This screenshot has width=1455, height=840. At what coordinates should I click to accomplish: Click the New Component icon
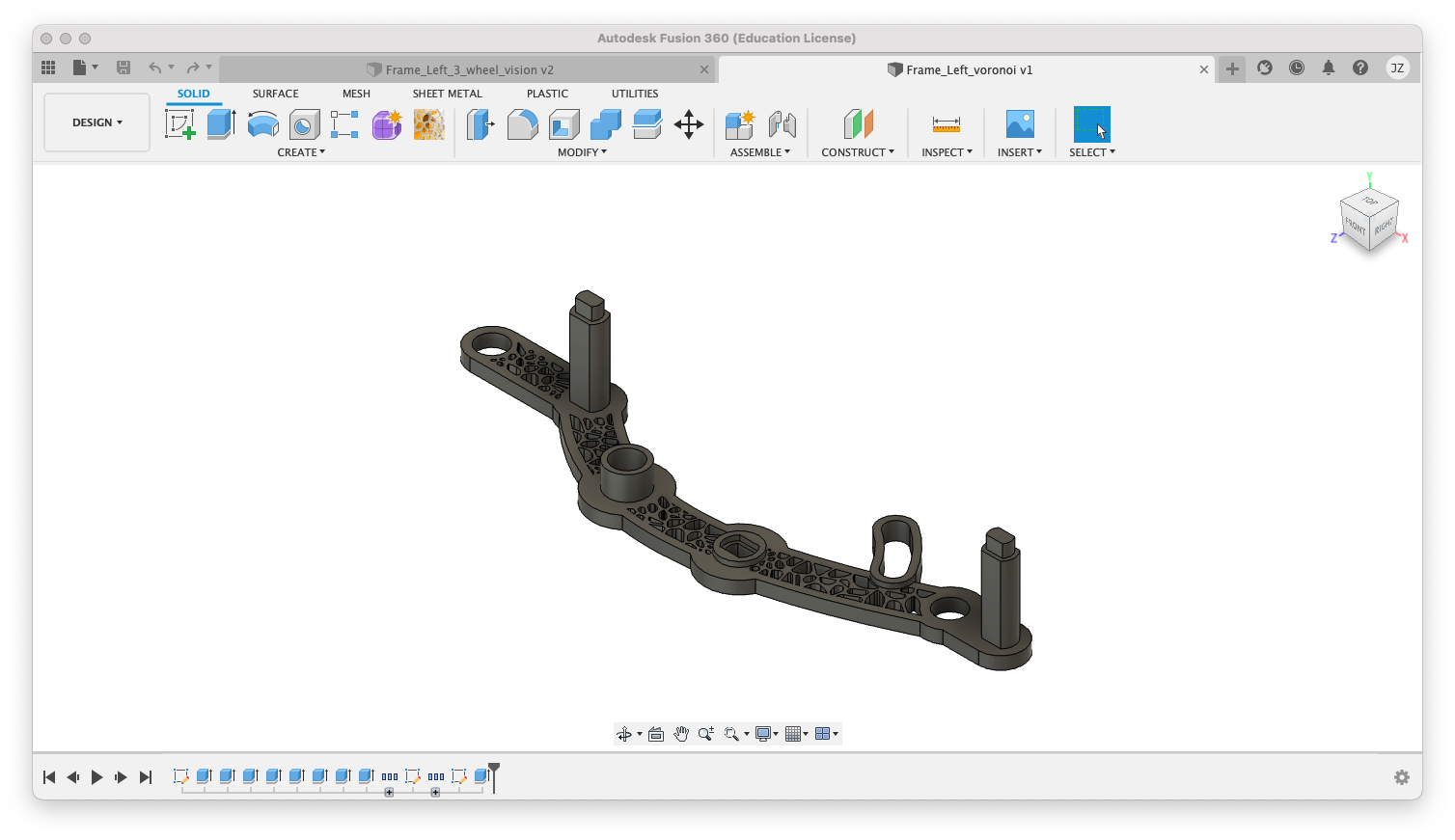(x=740, y=124)
